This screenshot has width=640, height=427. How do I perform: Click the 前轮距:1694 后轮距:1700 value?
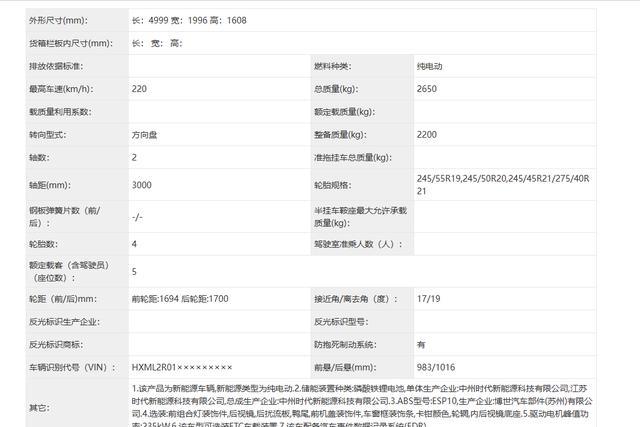coord(180,299)
